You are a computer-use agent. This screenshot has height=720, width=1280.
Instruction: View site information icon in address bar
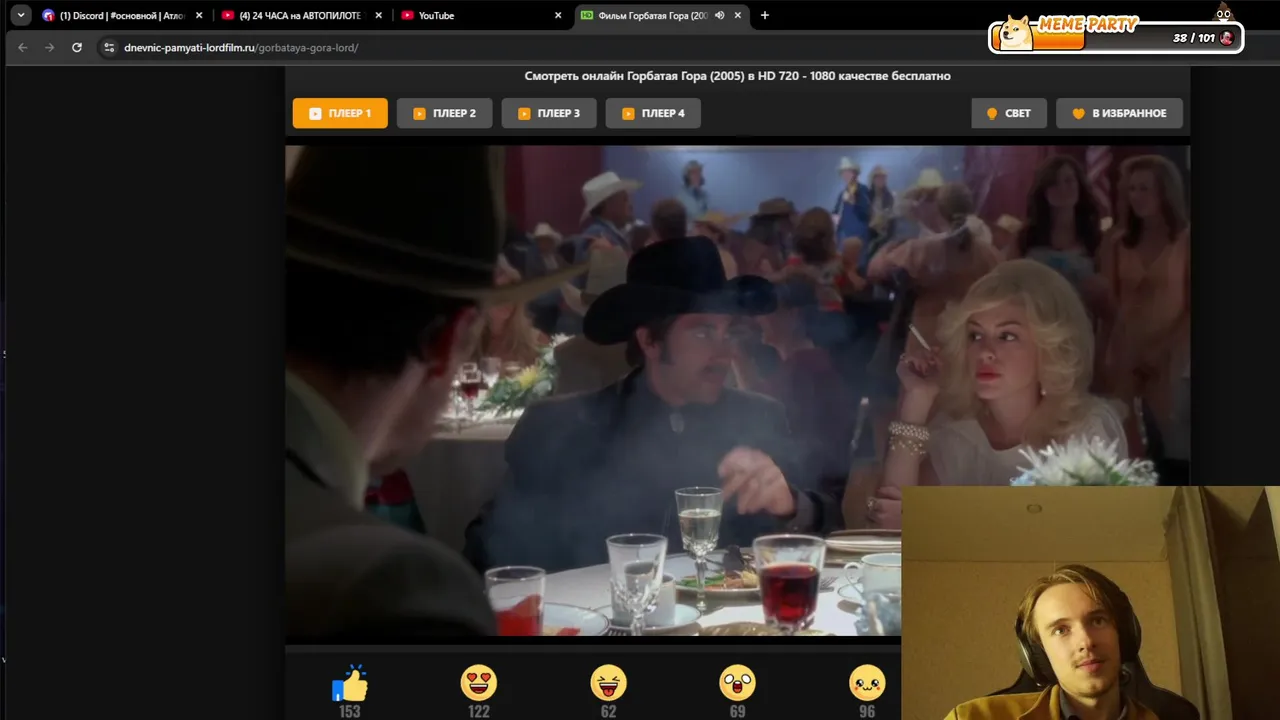[109, 47]
